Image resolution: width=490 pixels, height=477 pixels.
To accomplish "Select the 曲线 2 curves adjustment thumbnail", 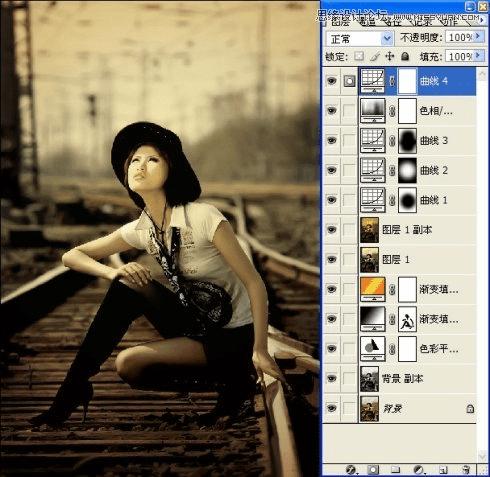I will (x=372, y=170).
